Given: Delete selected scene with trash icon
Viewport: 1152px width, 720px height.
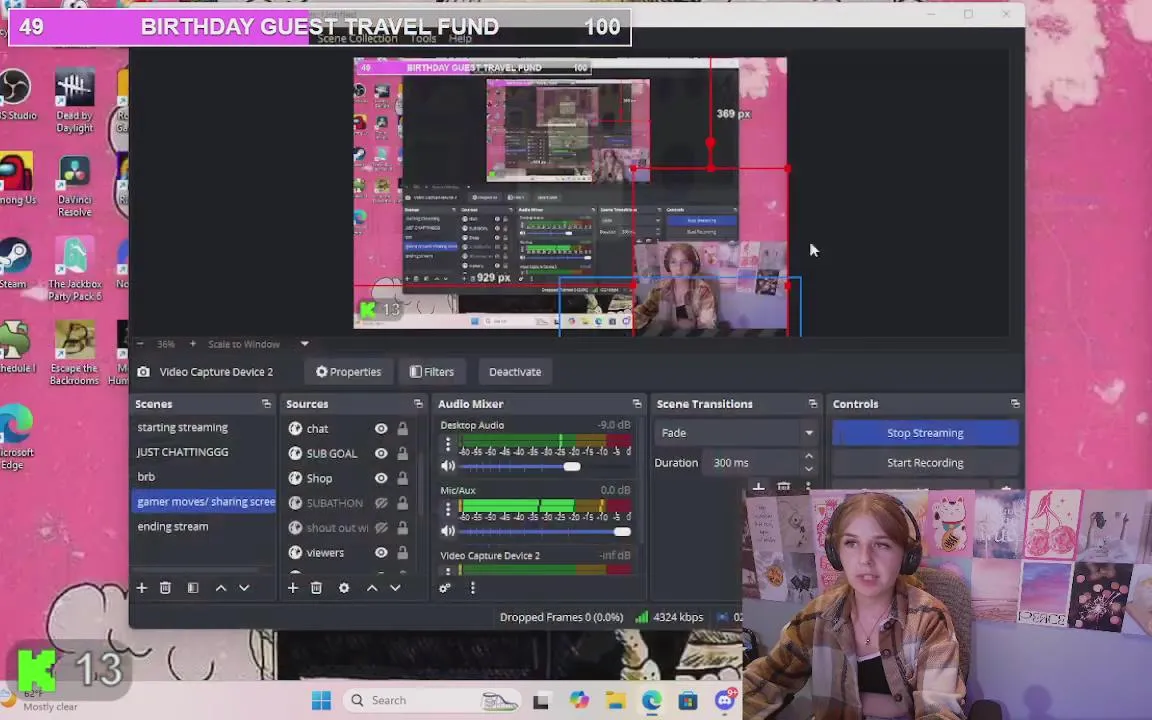Looking at the screenshot, I should (165, 588).
